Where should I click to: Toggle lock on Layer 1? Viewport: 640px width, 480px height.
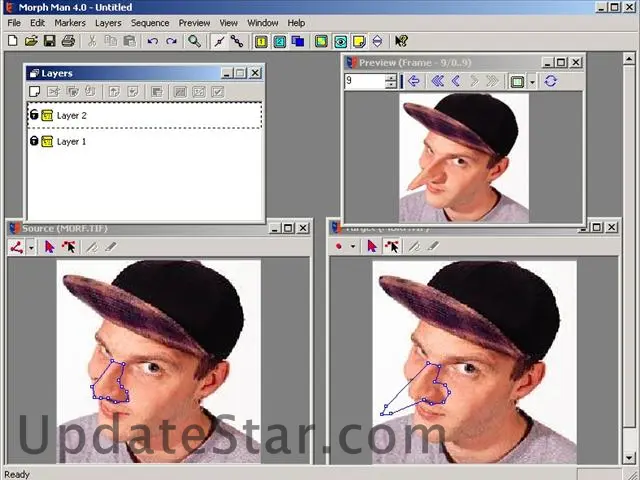point(34,141)
